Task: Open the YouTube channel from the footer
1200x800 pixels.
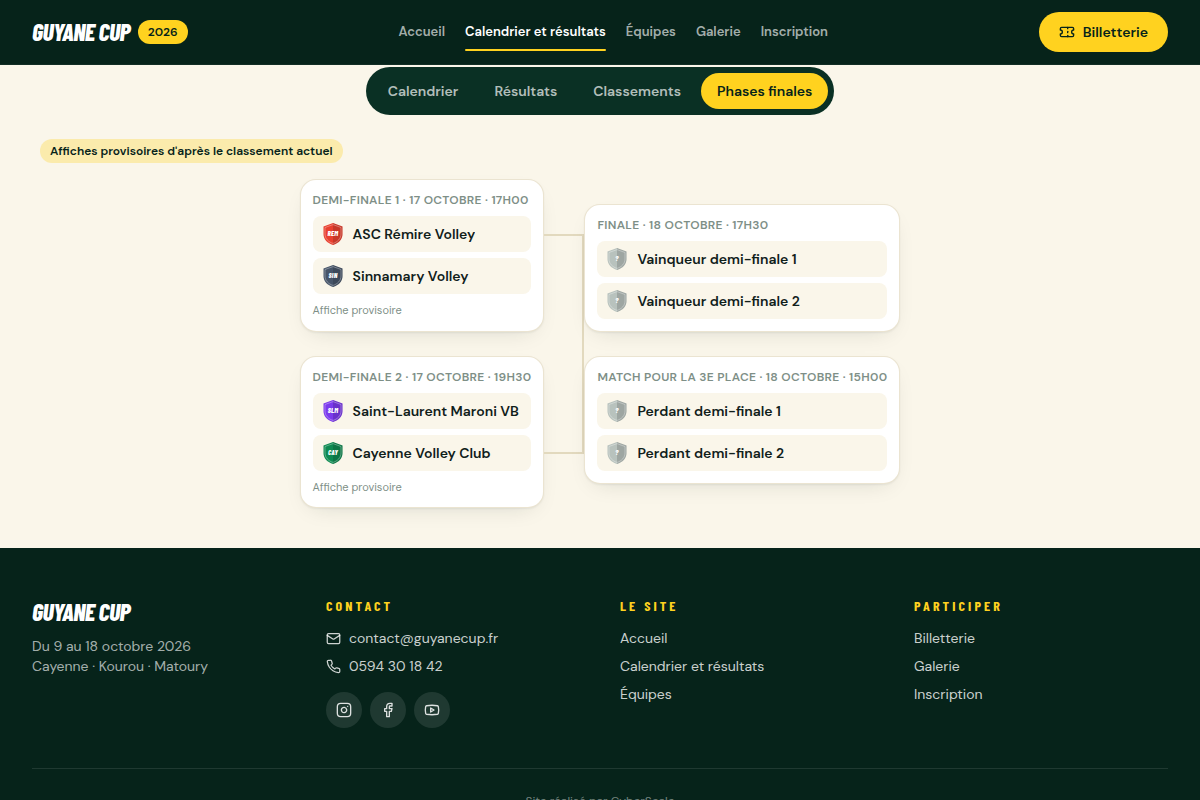Action: click(432, 710)
